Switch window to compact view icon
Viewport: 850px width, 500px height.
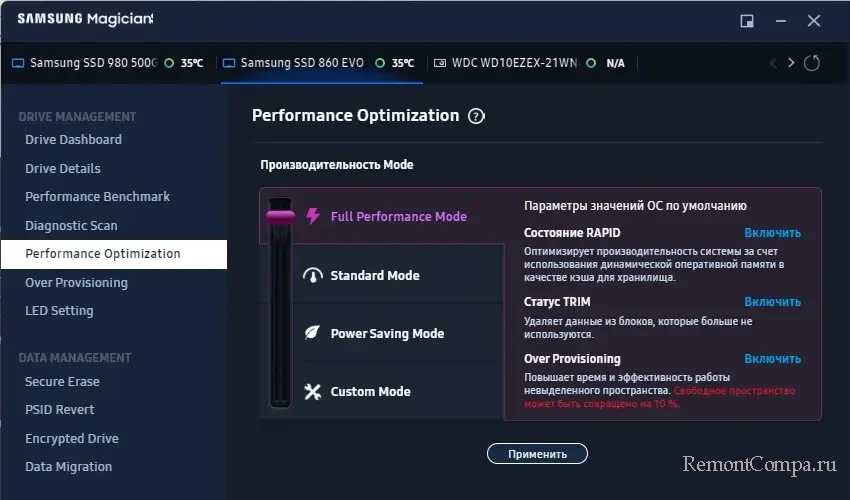746,20
